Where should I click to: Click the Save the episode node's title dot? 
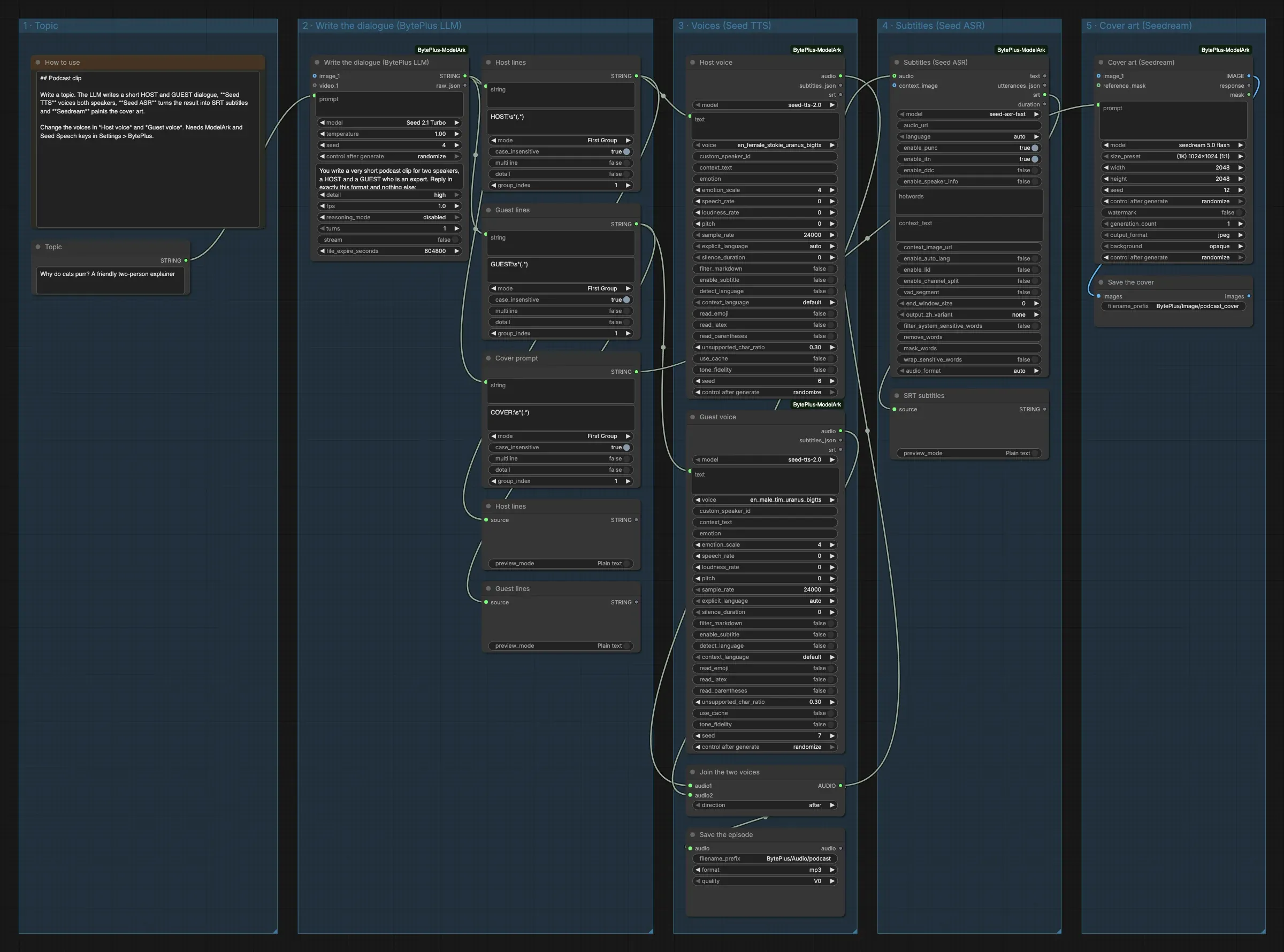(693, 834)
